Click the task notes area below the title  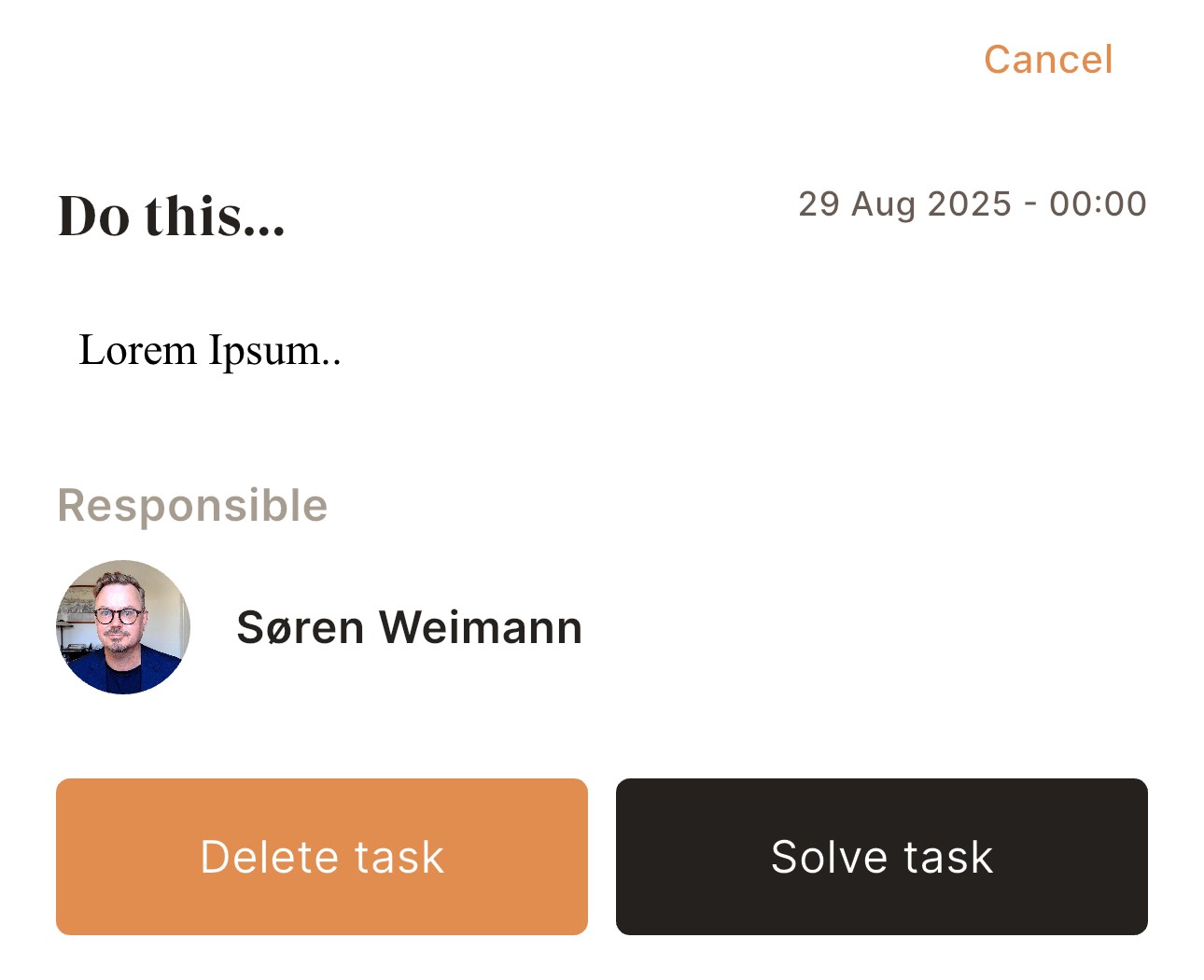(x=209, y=350)
